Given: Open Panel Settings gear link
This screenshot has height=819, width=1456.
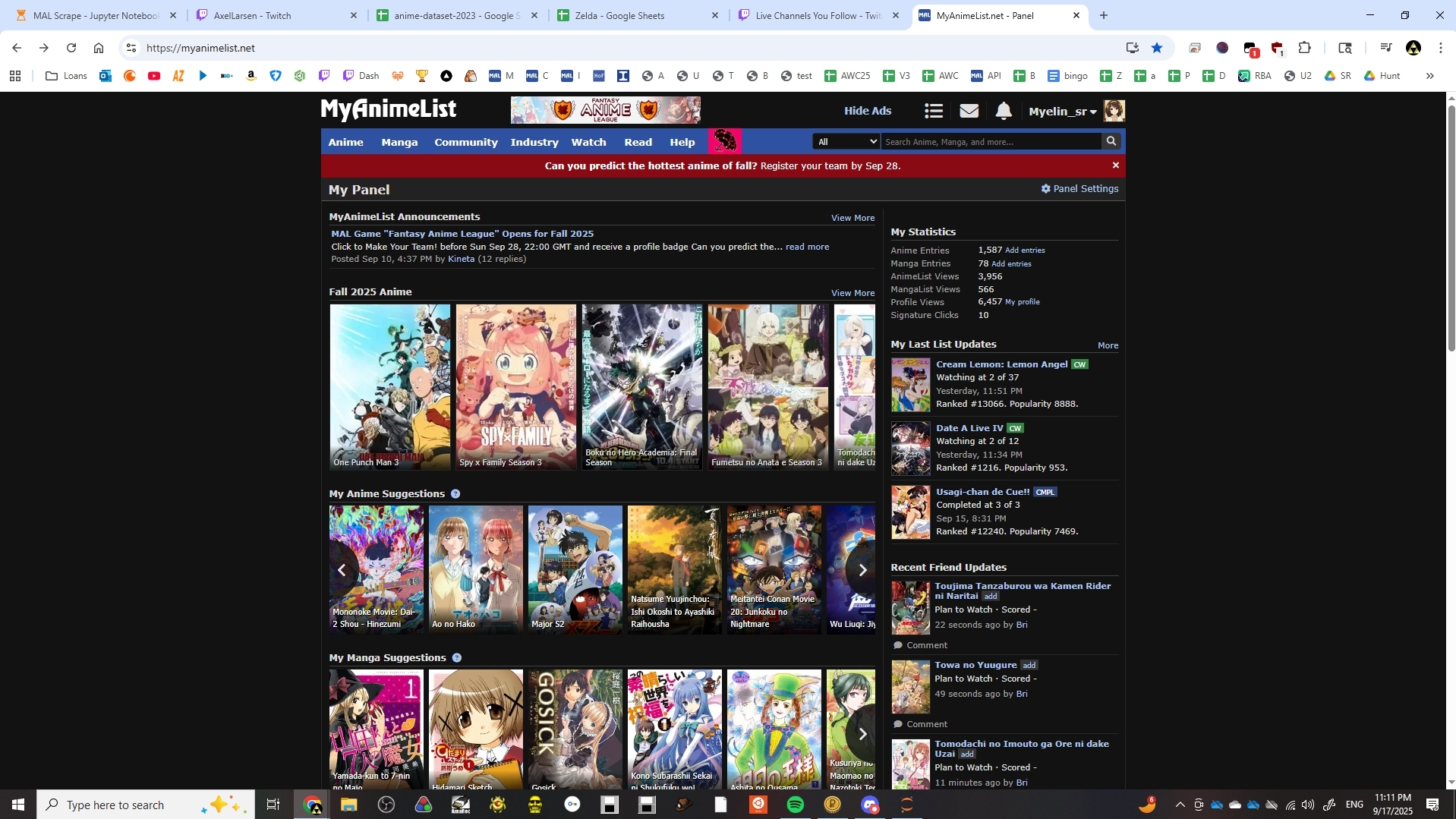Looking at the screenshot, I should [x=1079, y=188].
